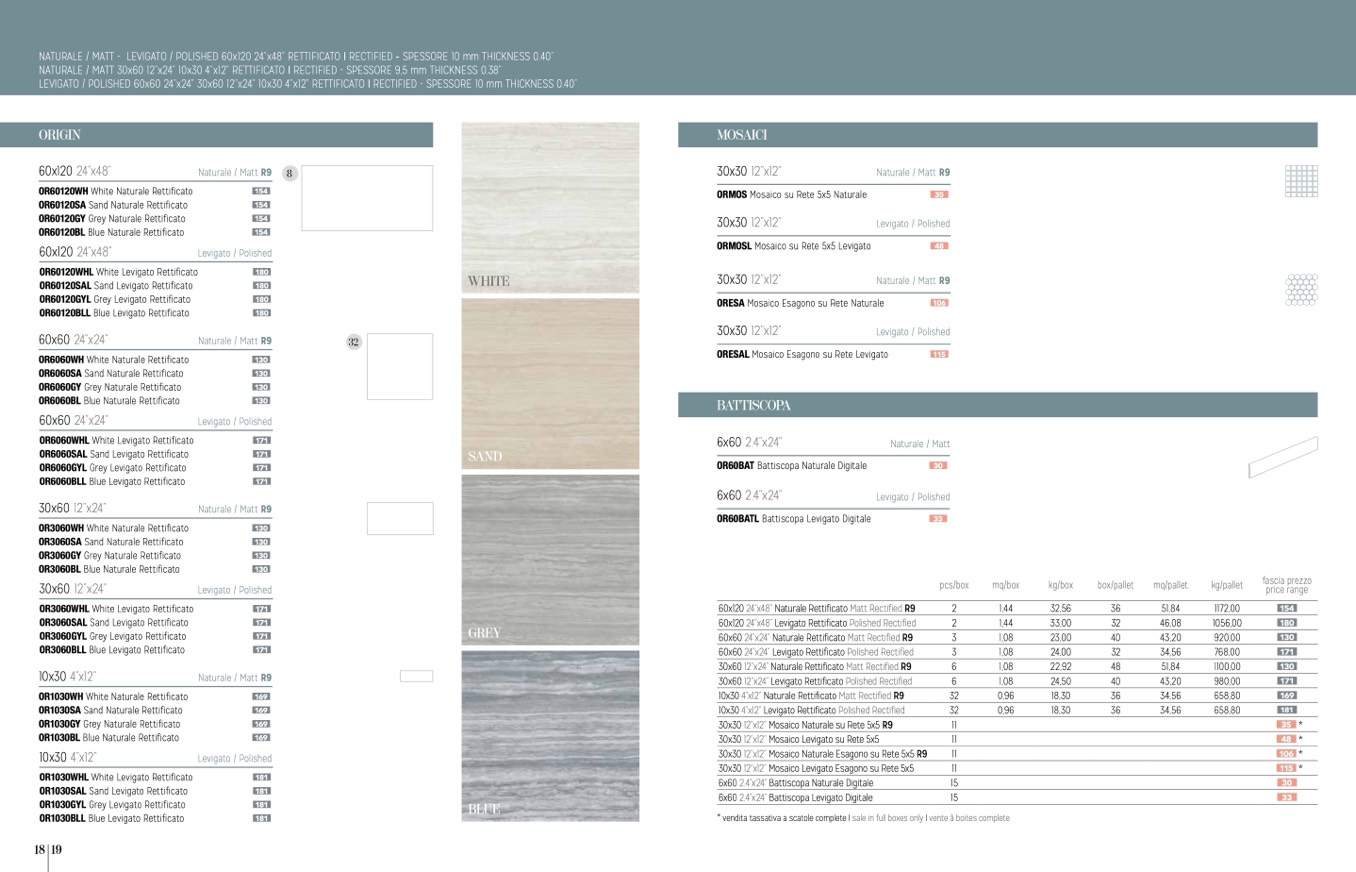Image resolution: width=1356 pixels, height=872 pixels.
Task: Click the small 10x30 tile outline
Action: pyautogui.click(x=416, y=676)
